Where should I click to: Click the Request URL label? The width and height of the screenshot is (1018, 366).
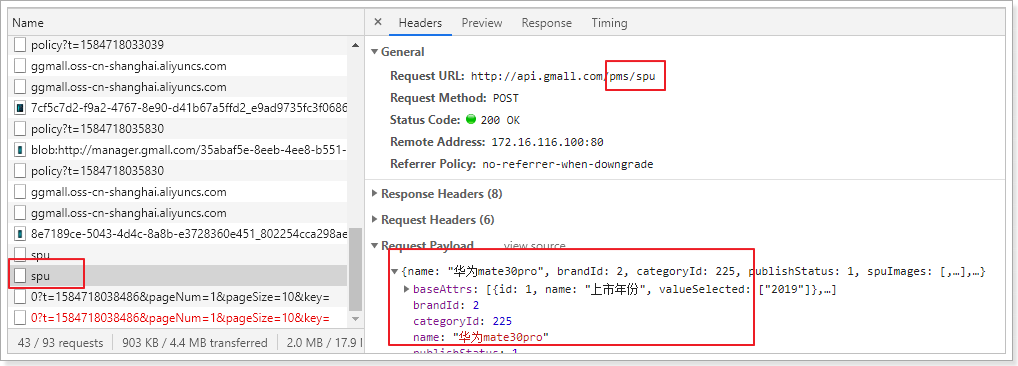(x=428, y=76)
